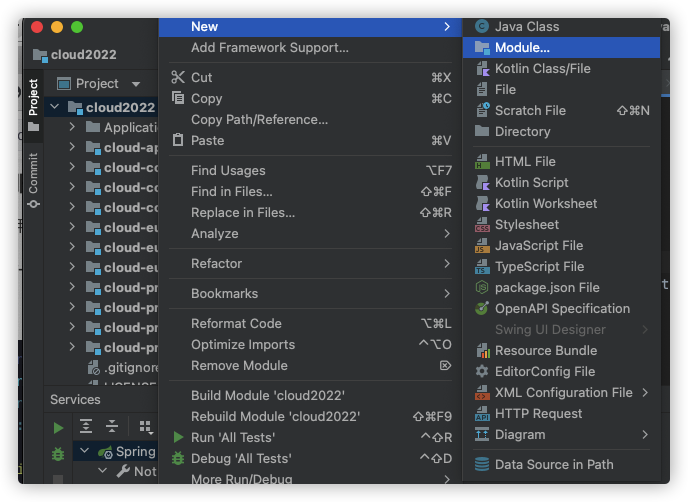
Task: Choose Rebuild Module 'cloud2022'
Action: click(x=310, y=416)
